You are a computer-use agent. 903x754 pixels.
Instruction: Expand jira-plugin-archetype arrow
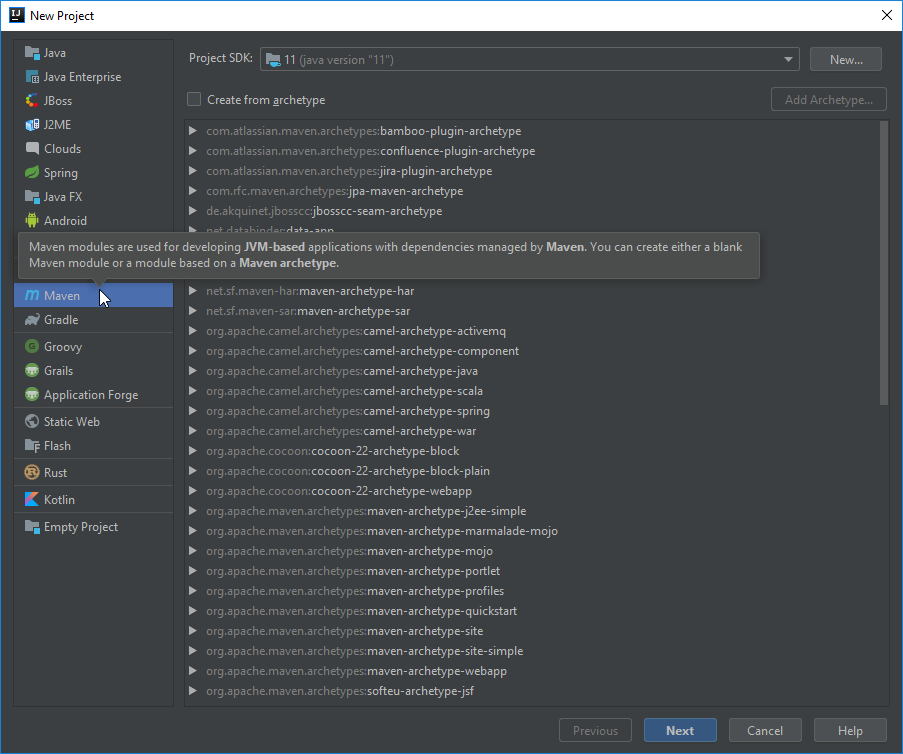click(x=193, y=171)
